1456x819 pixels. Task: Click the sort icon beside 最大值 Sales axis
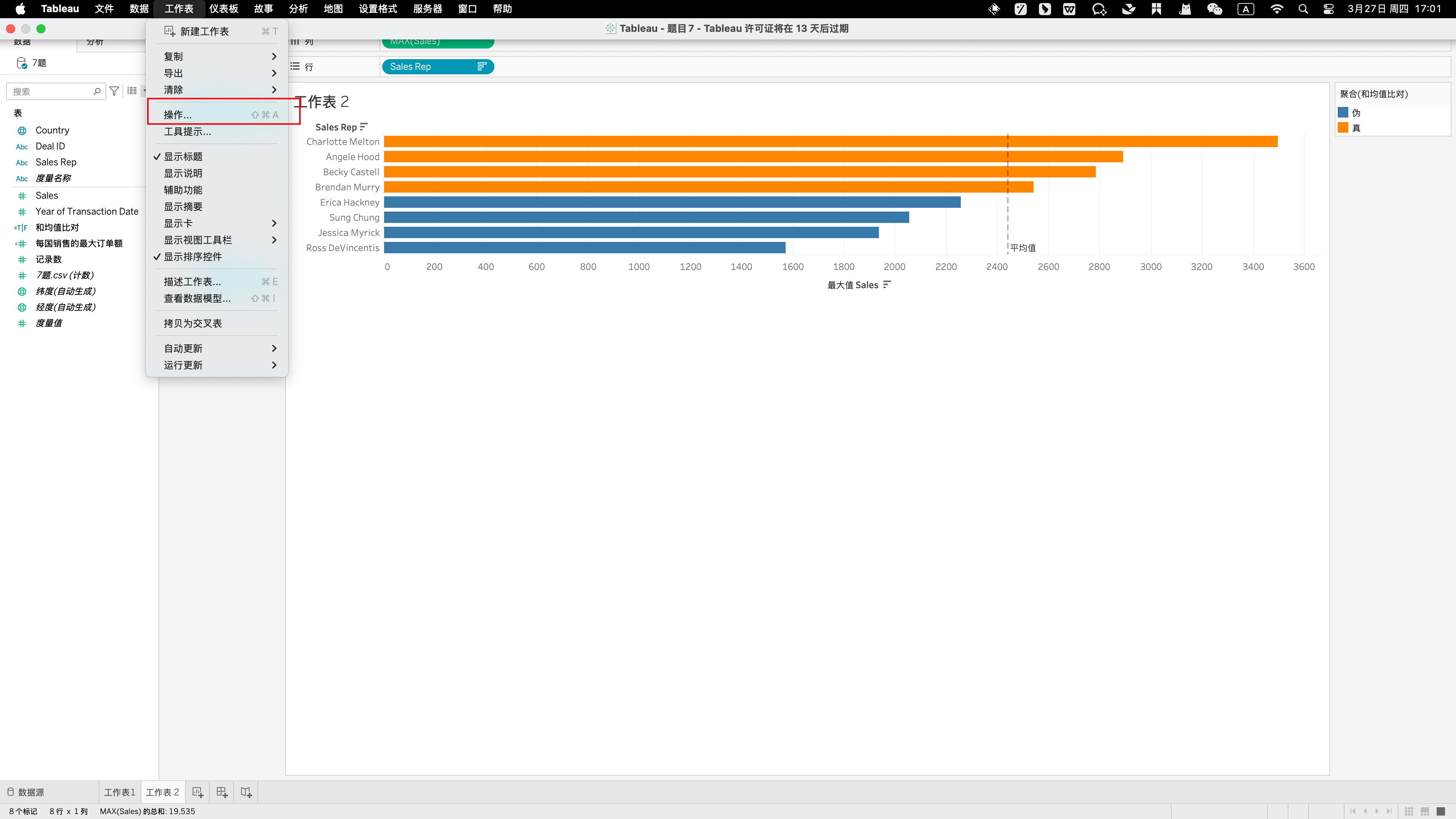pyautogui.click(x=887, y=284)
